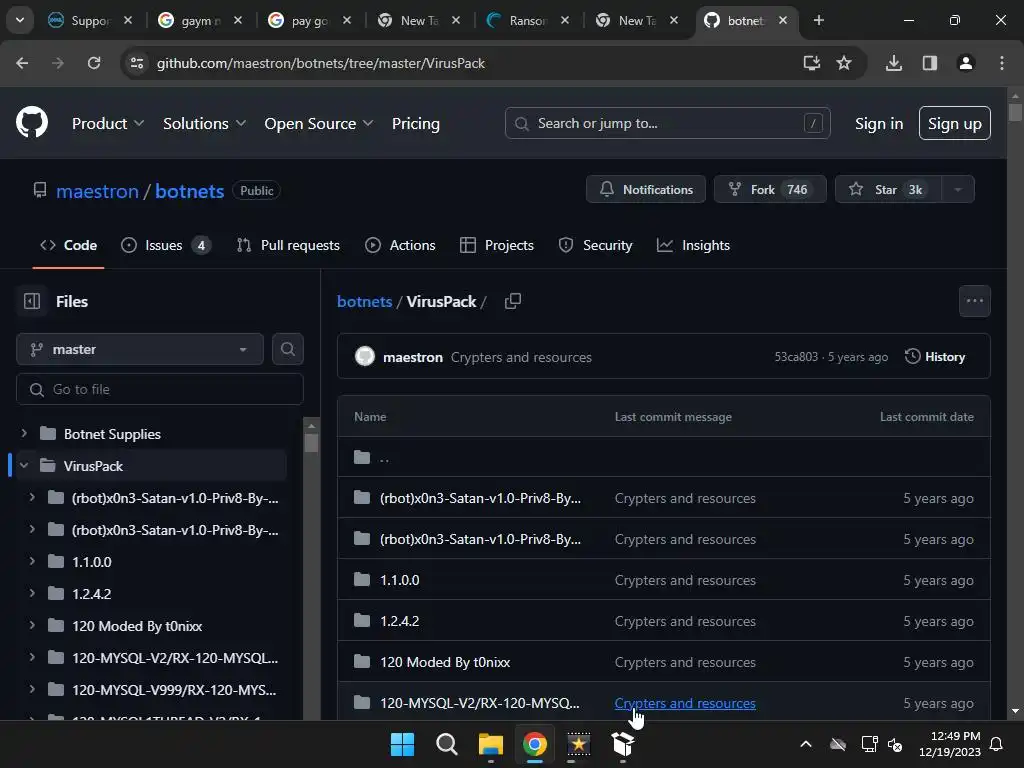Open the parent directory folder row
This screenshot has height=768, width=1024.
click(x=664, y=457)
